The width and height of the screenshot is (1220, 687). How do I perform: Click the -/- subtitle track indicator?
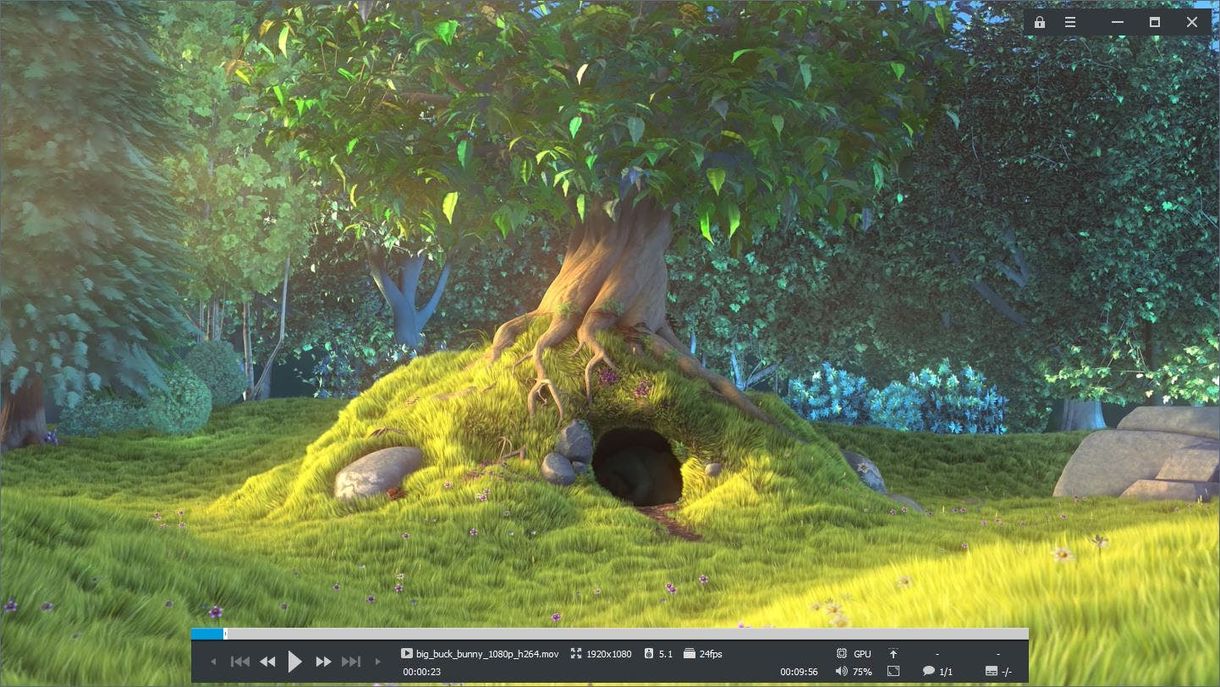coord(1007,672)
